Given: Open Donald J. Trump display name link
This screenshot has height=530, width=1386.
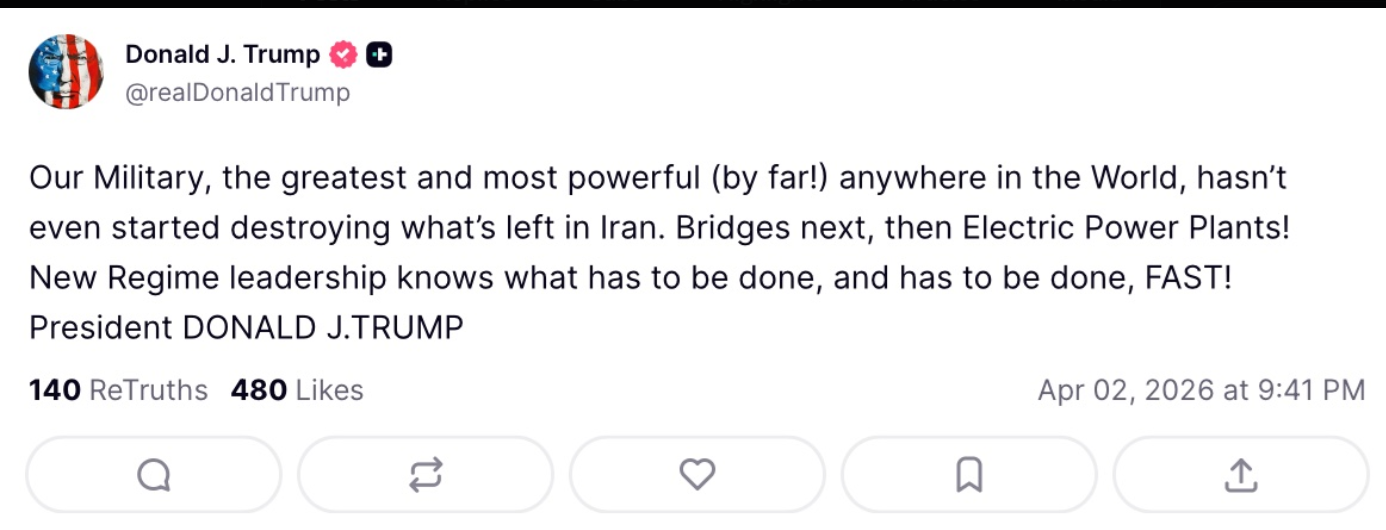Looking at the screenshot, I should click(x=222, y=55).
